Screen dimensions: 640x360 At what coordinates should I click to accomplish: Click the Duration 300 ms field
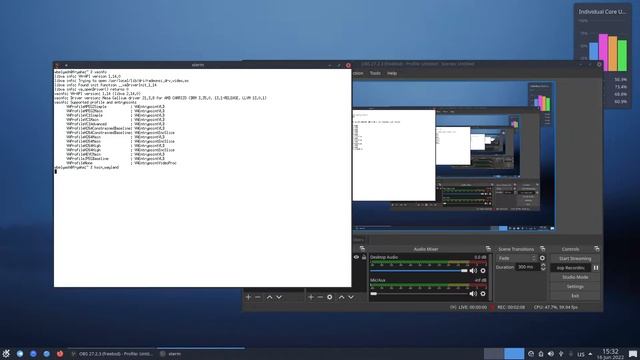click(x=528, y=267)
